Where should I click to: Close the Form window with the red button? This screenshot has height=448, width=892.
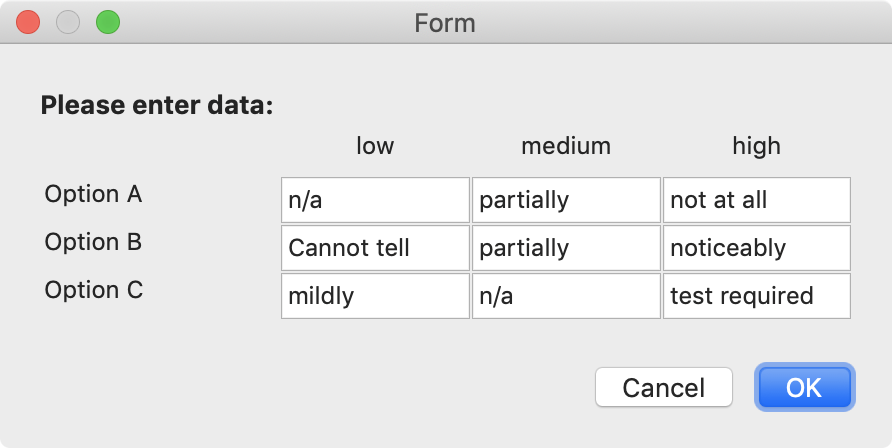pos(28,22)
